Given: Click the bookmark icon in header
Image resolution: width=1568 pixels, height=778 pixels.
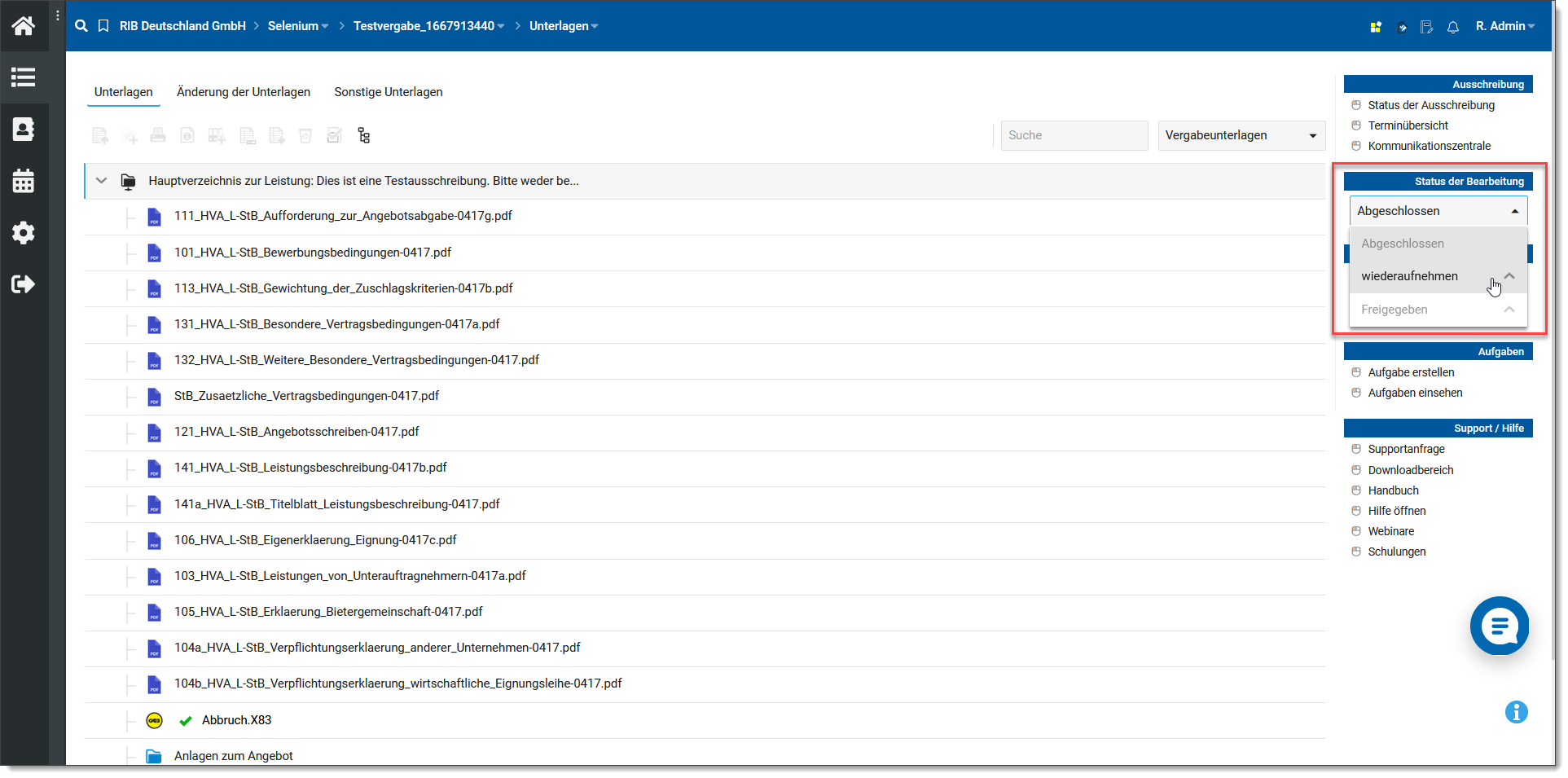Looking at the screenshot, I should (x=103, y=26).
